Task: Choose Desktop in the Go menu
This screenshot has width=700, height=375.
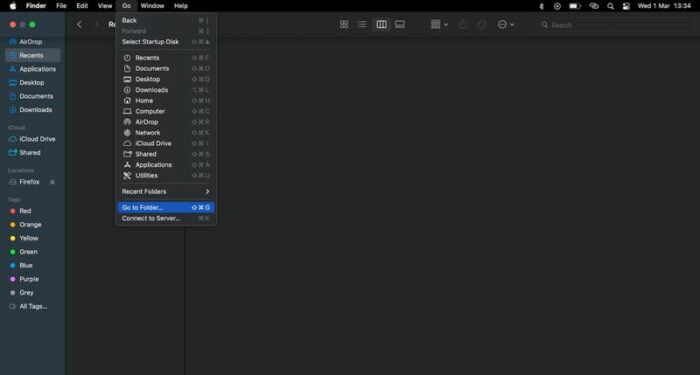Action: point(166,79)
